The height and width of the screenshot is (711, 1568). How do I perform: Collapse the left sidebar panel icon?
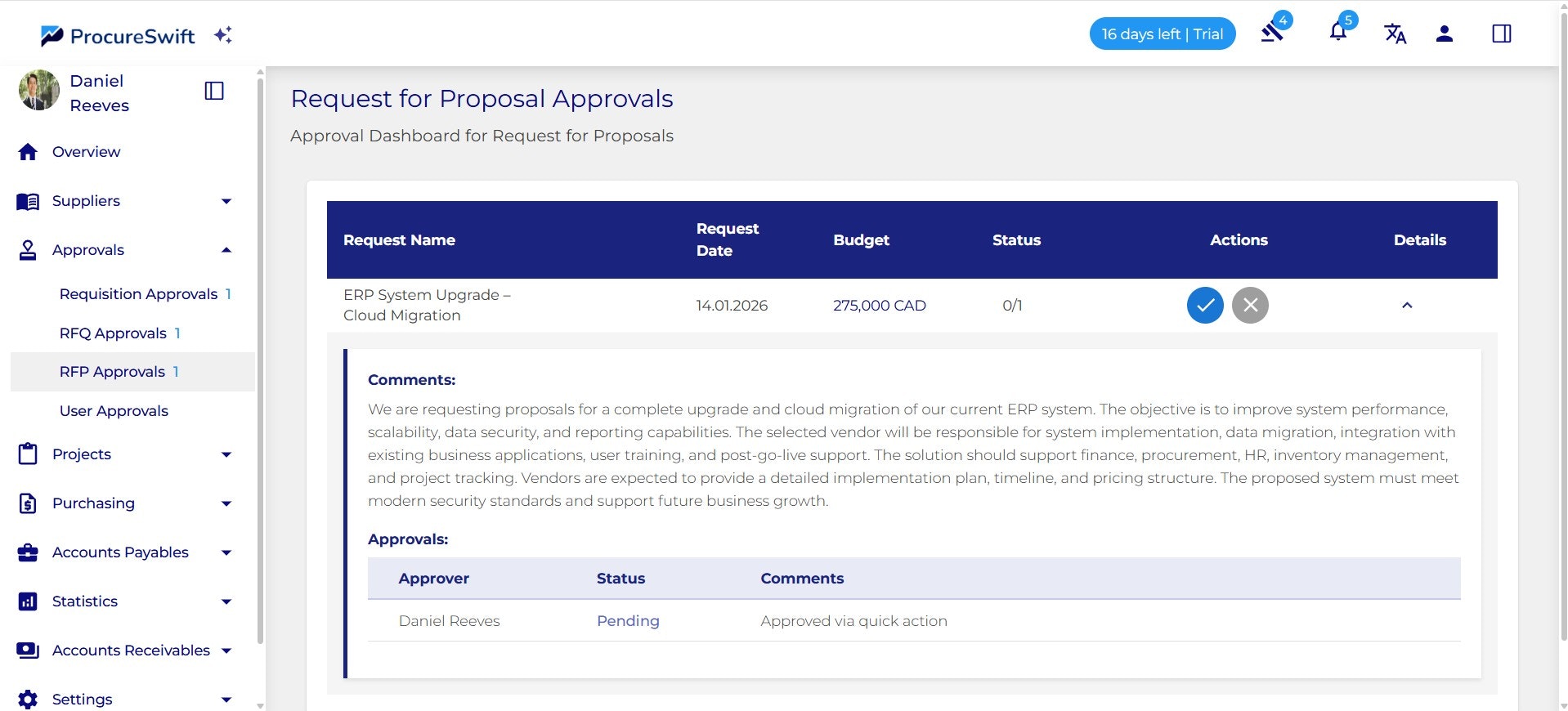(x=214, y=91)
